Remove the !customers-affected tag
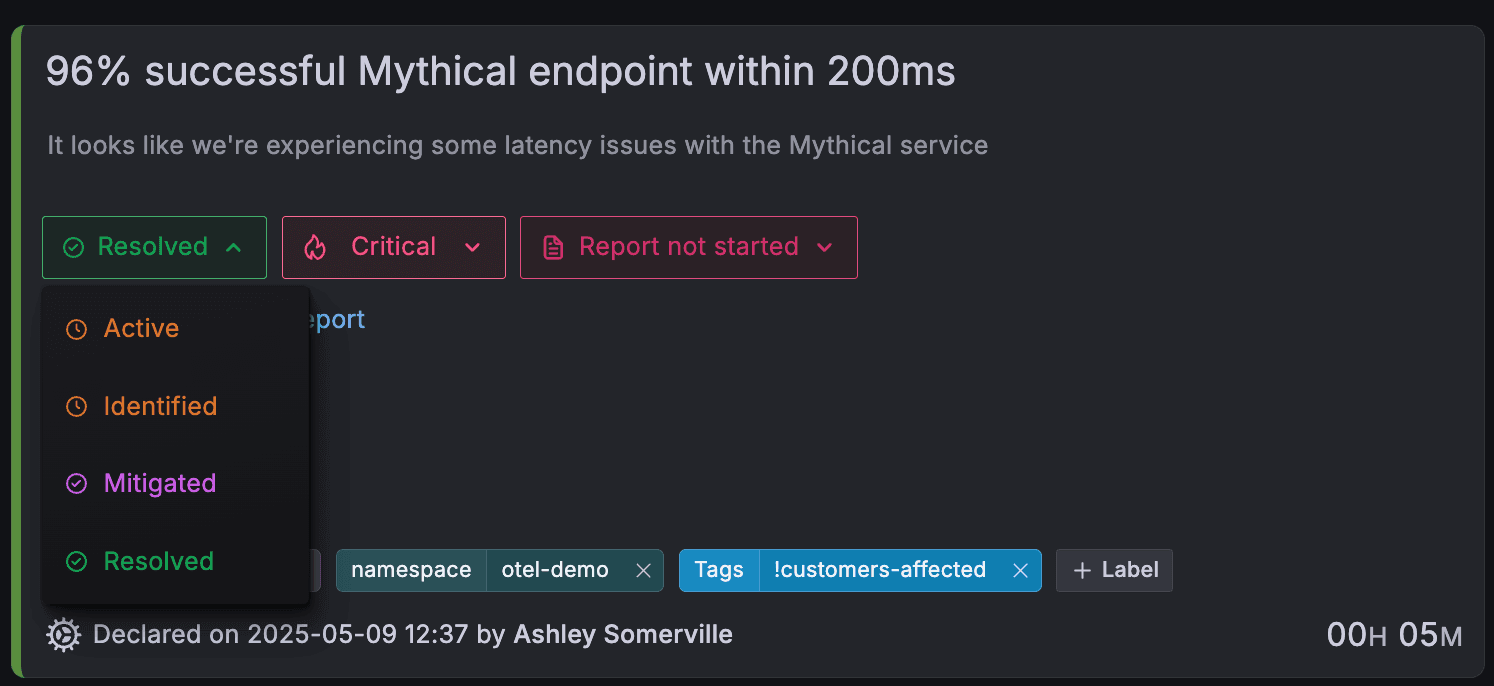 (1020, 570)
